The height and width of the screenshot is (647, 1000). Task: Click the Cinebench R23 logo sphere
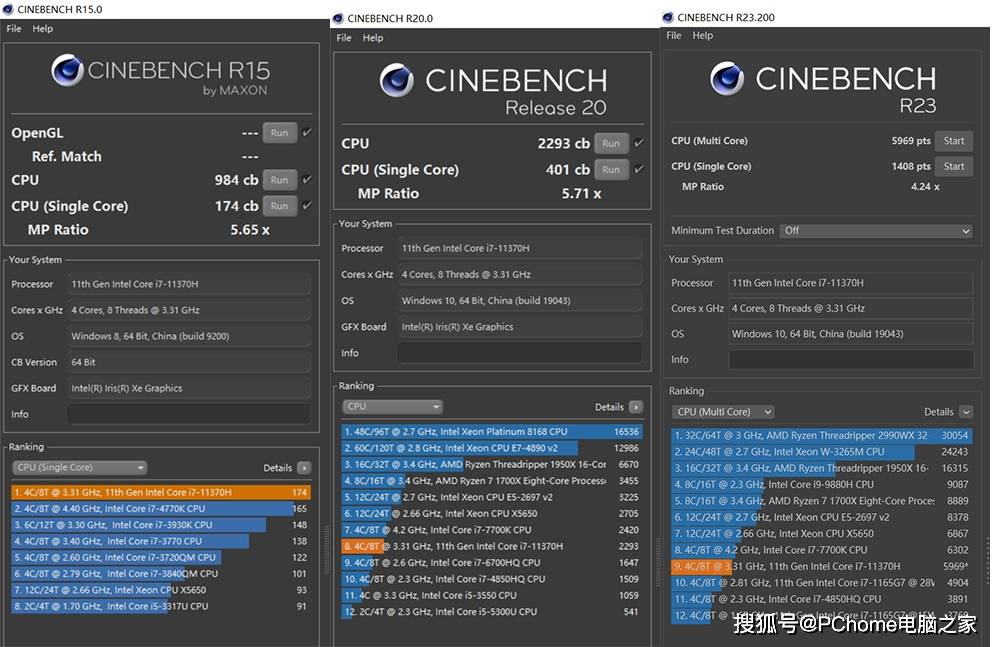tap(726, 78)
